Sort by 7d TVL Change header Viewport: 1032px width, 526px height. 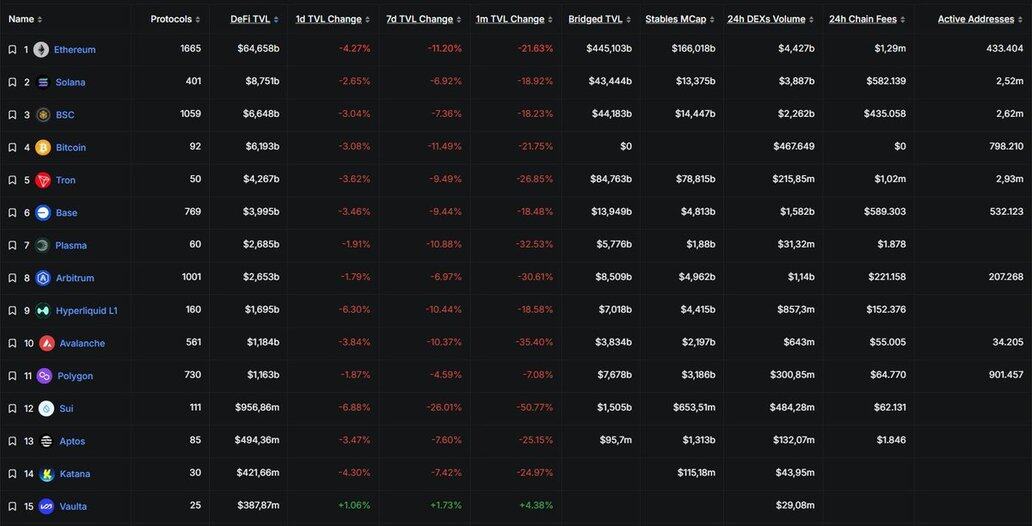coord(419,19)
